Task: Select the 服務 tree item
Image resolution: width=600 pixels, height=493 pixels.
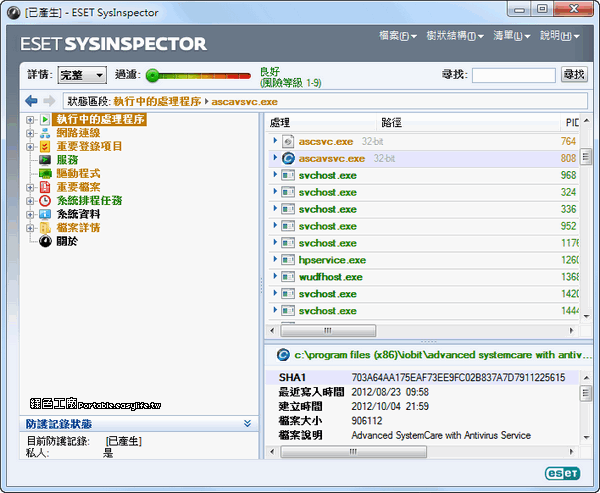Action: point(67,160)
